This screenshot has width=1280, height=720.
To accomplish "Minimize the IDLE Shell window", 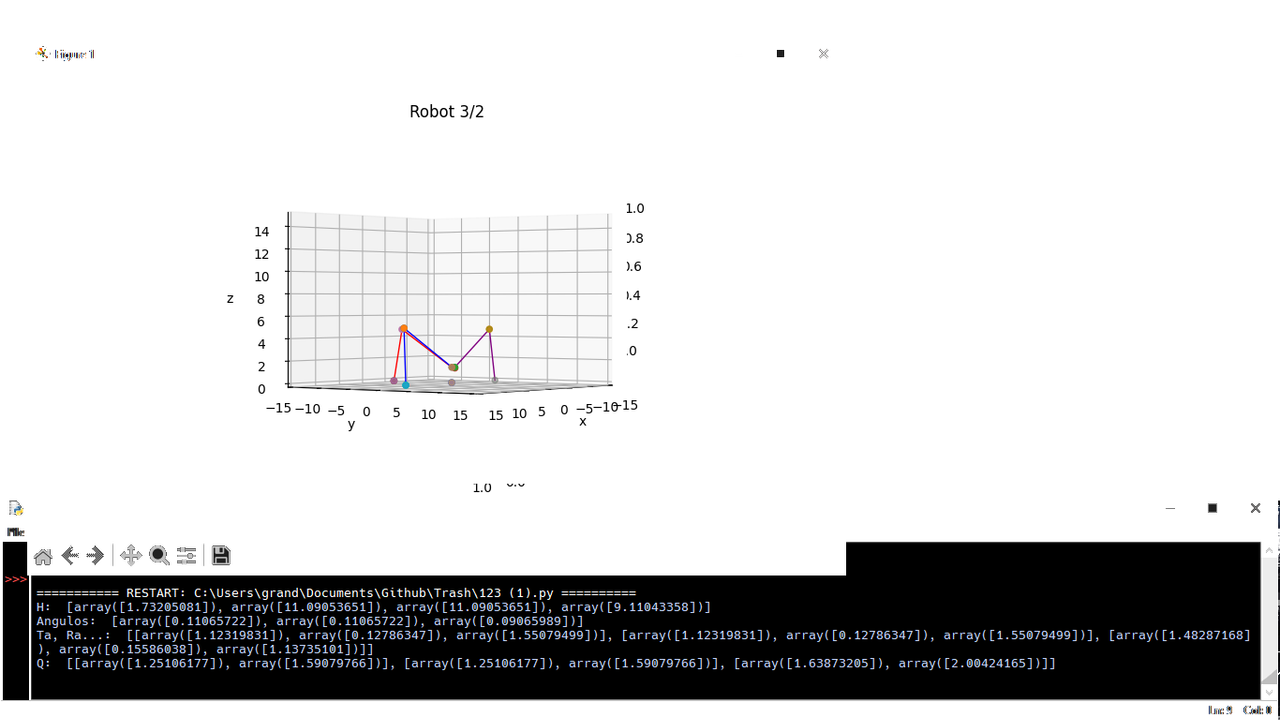I will pyautogui.click(x=1169, y=508).
